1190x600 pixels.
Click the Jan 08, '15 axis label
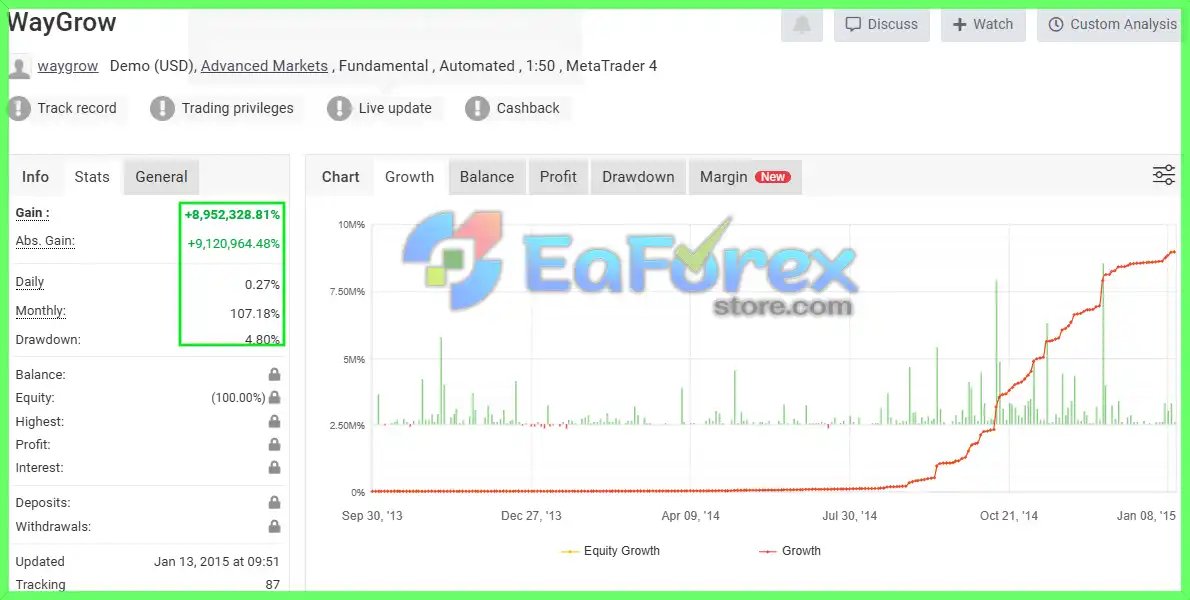coord(1146,516)
